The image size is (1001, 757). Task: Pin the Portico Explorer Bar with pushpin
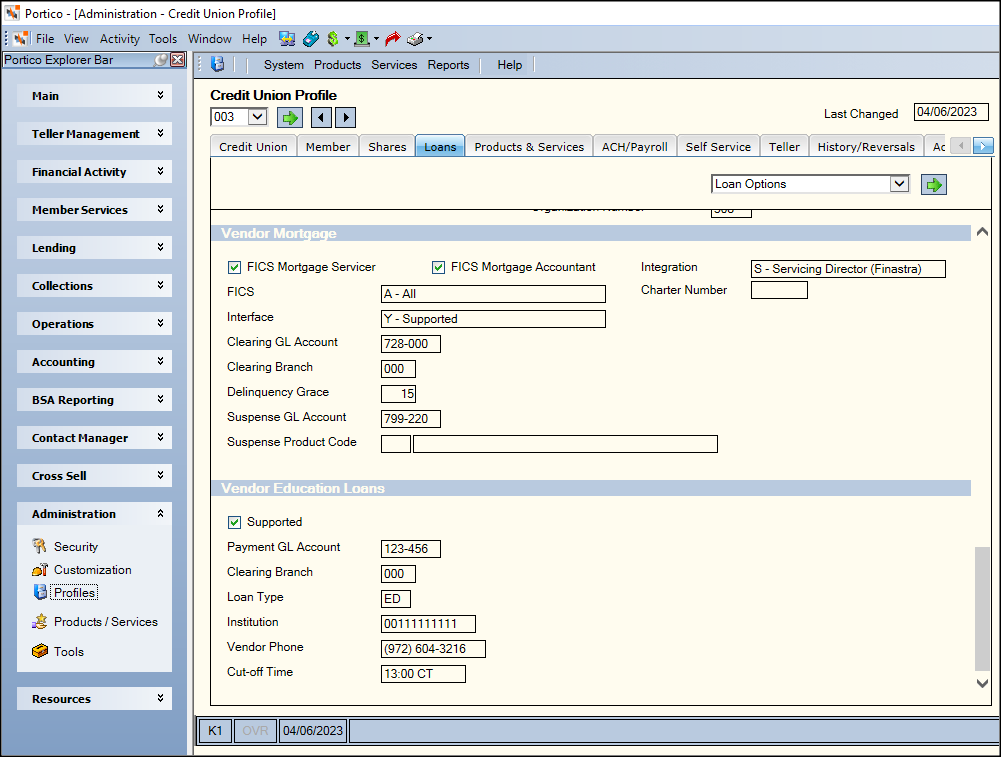pyautogui.click(x=161, y=59)
